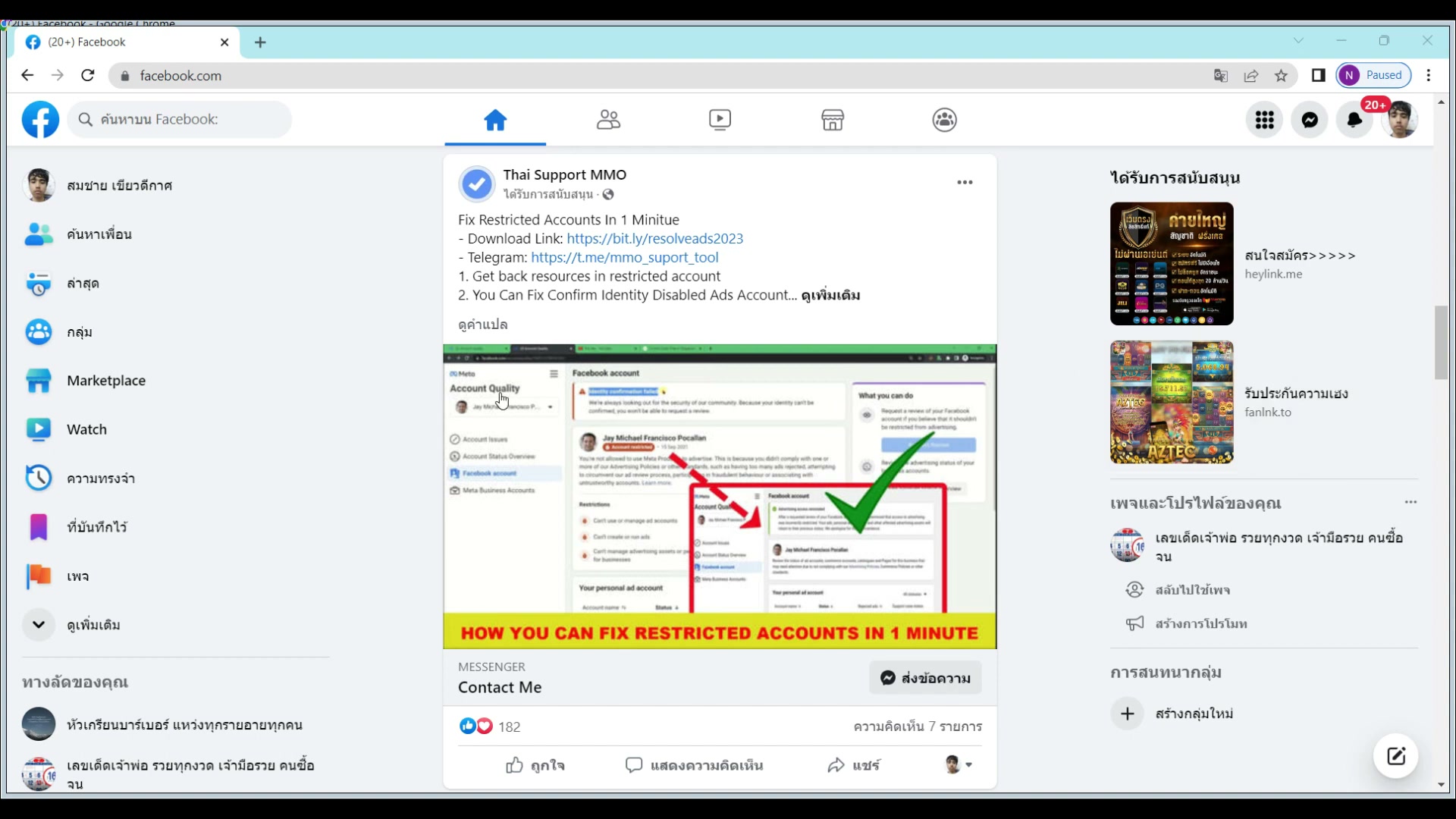Open the grid menu icon
This screenshot has width=1456, height=819.
click(1264, 120)
